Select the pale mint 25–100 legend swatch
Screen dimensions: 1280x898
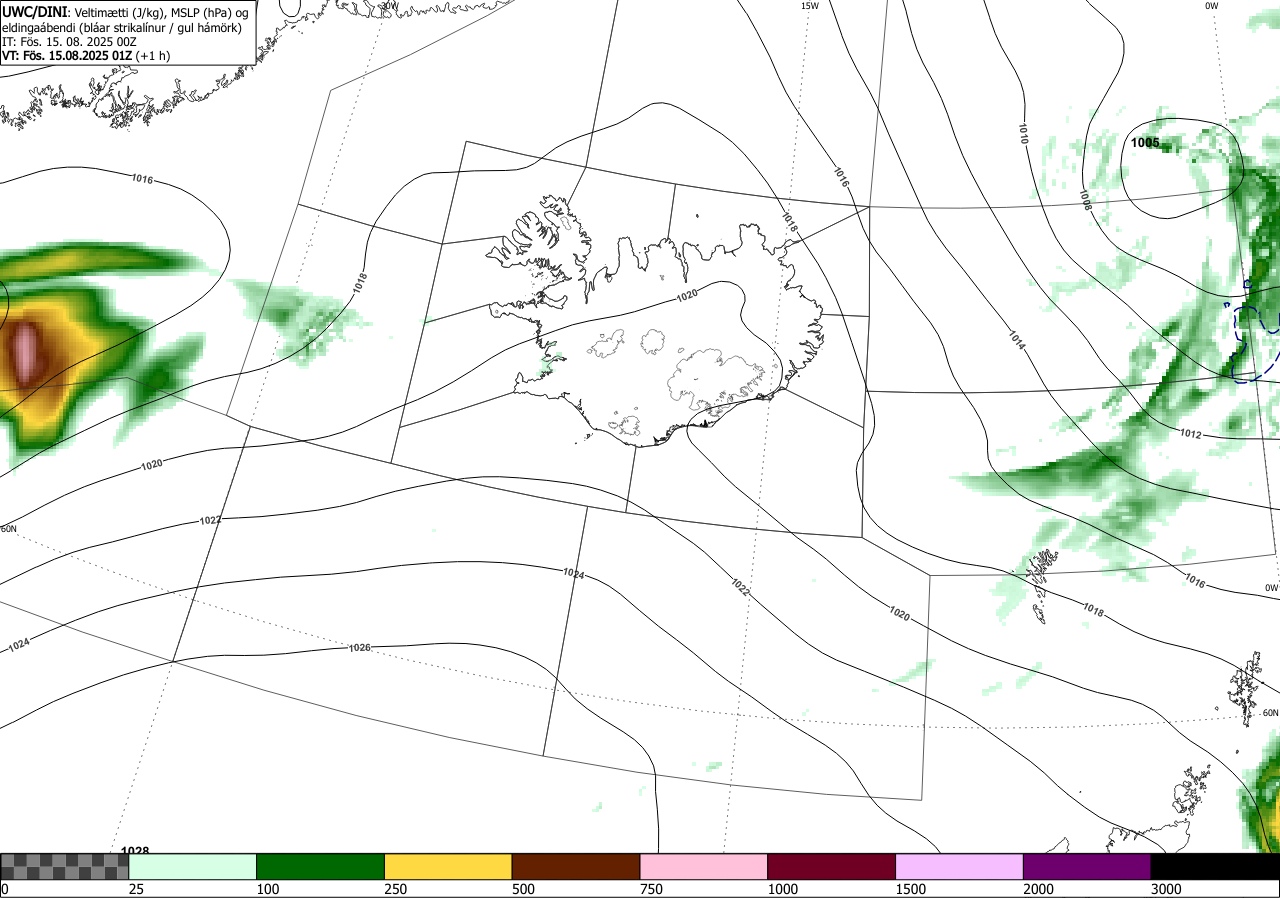coord(193,866)
